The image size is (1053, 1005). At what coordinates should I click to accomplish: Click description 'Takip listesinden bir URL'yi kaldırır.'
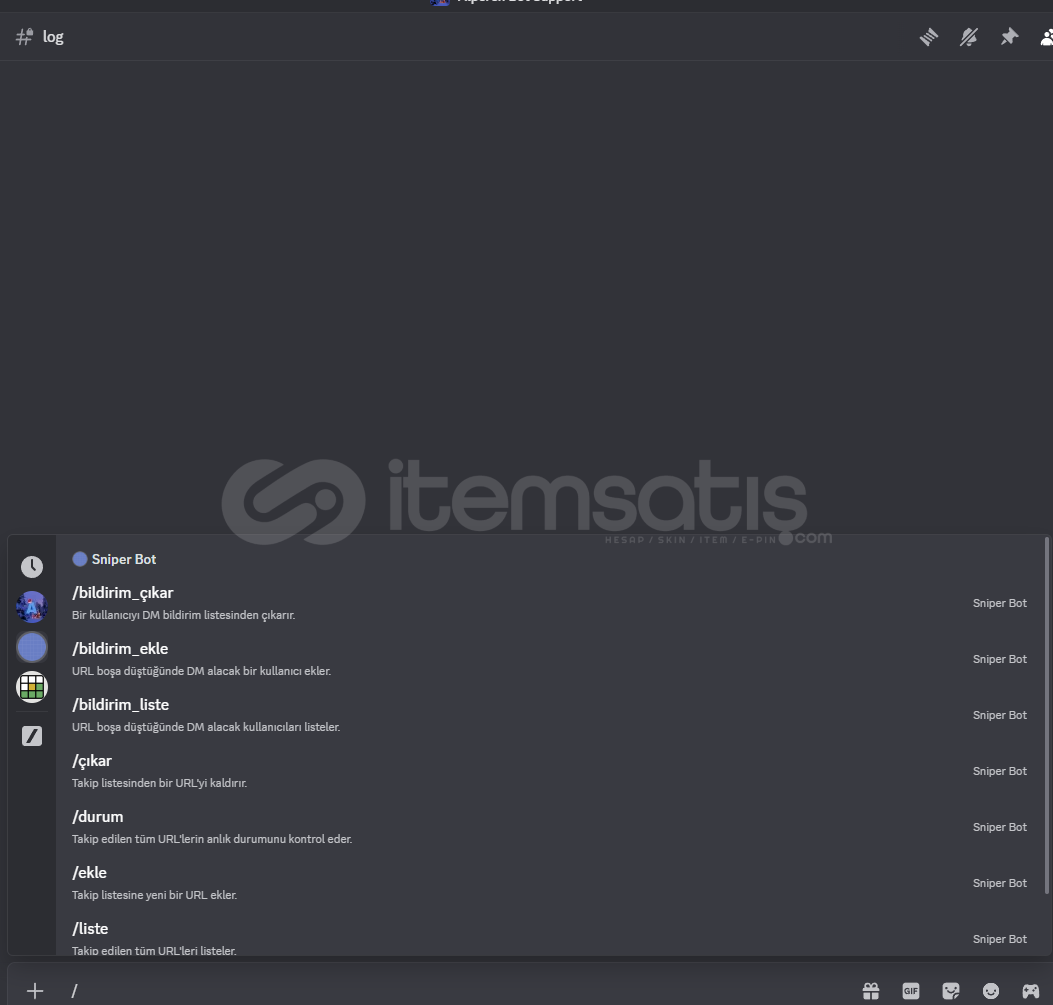click(159, 783)
